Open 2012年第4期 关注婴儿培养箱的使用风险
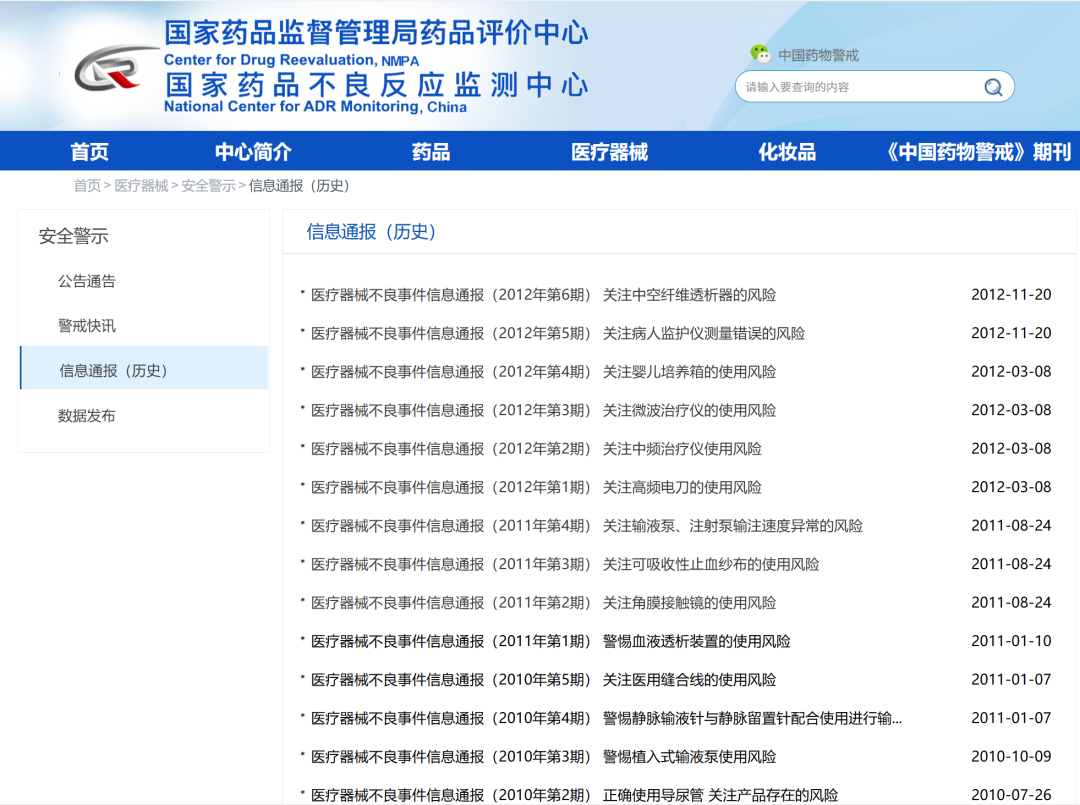This screenshot has height=805, width=1080. [x=543, y=373]
